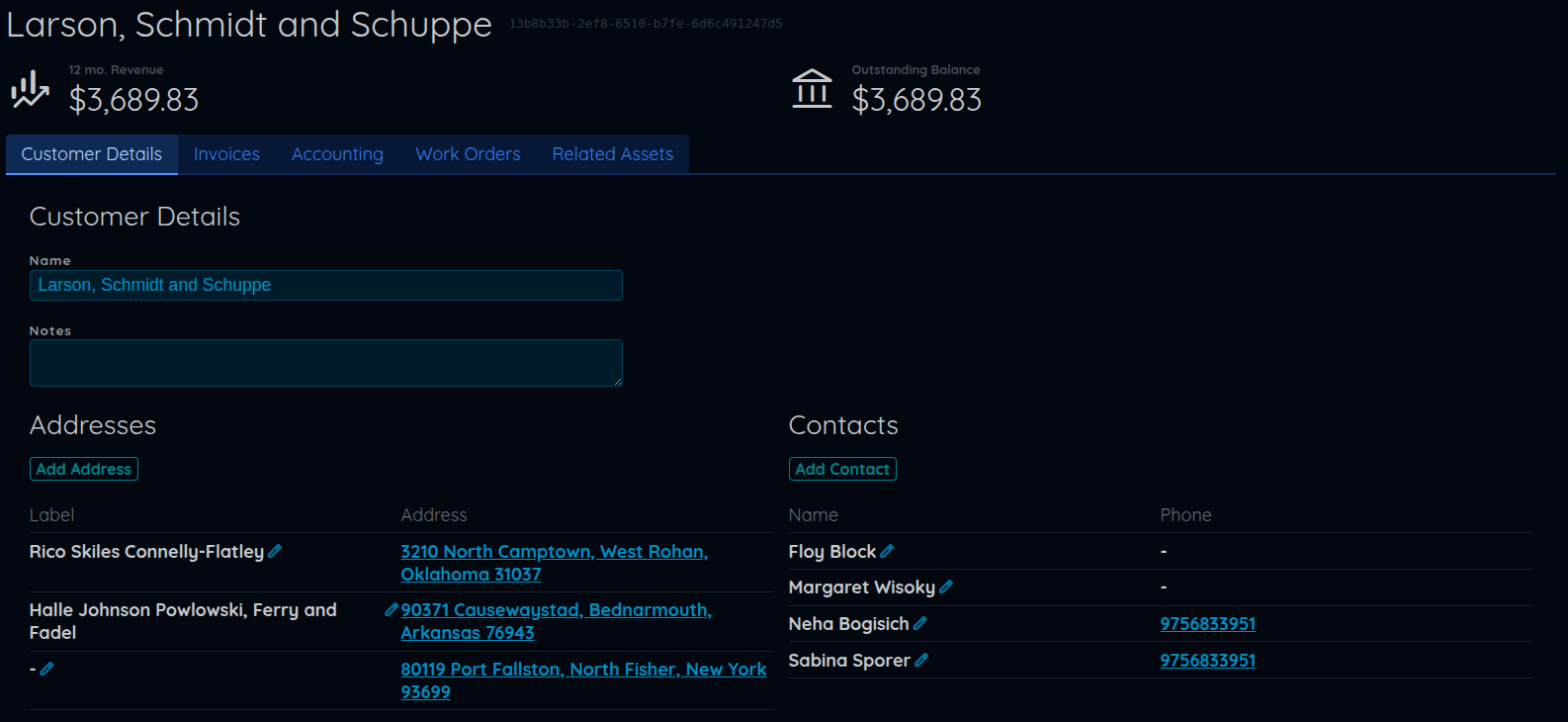Edit the blank-label address with pencil icon

click(x=46, y=669)
